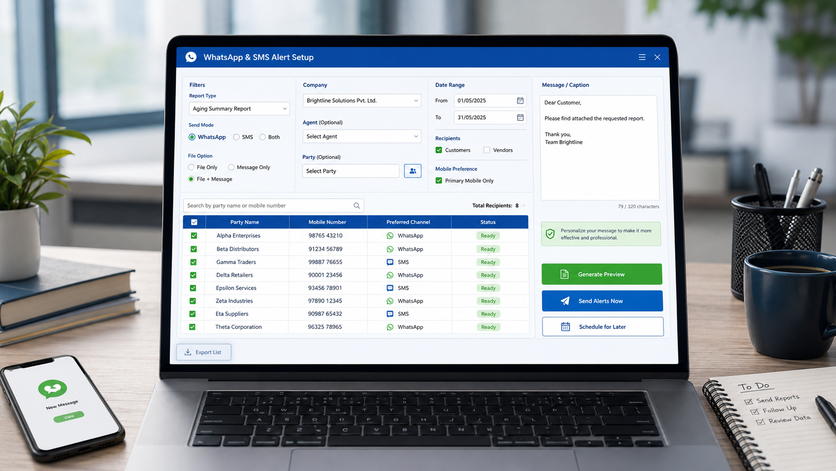Click WhatsApp icon in Delta Retailers row

pyautogui.click(x=390, y=275)
